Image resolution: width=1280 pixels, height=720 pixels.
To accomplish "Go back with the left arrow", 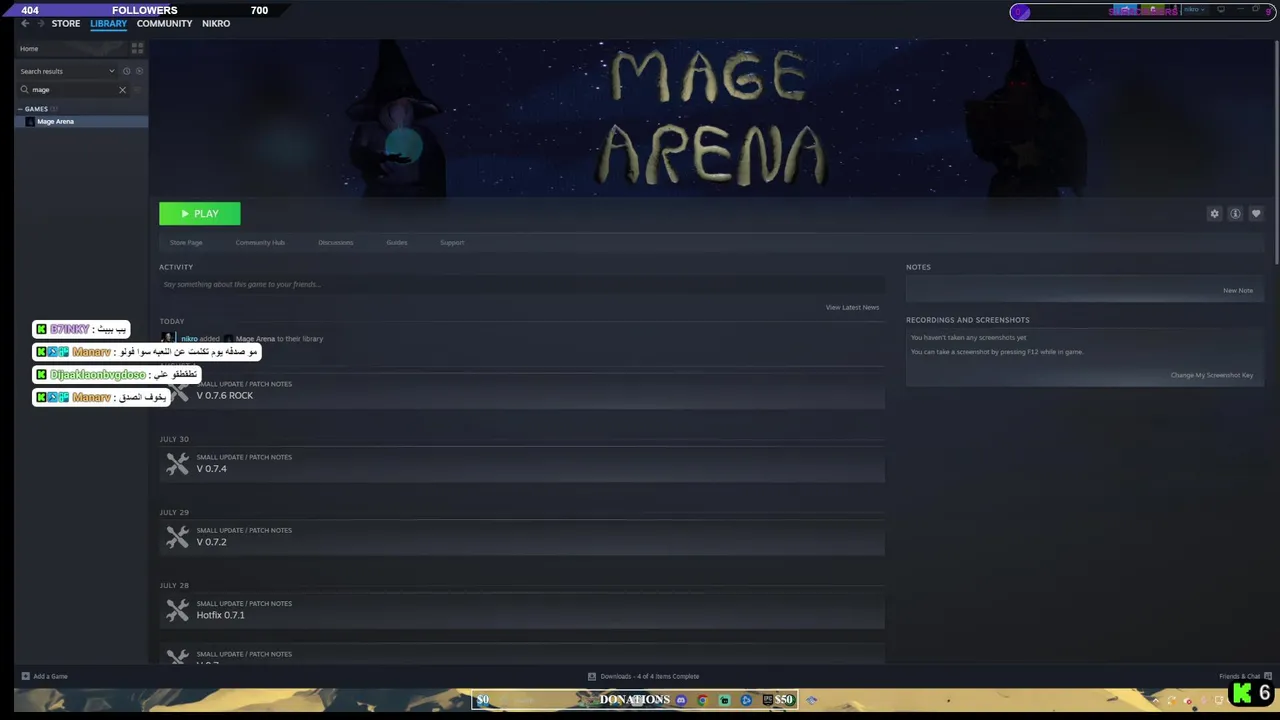I will click(x=25, y=23).
